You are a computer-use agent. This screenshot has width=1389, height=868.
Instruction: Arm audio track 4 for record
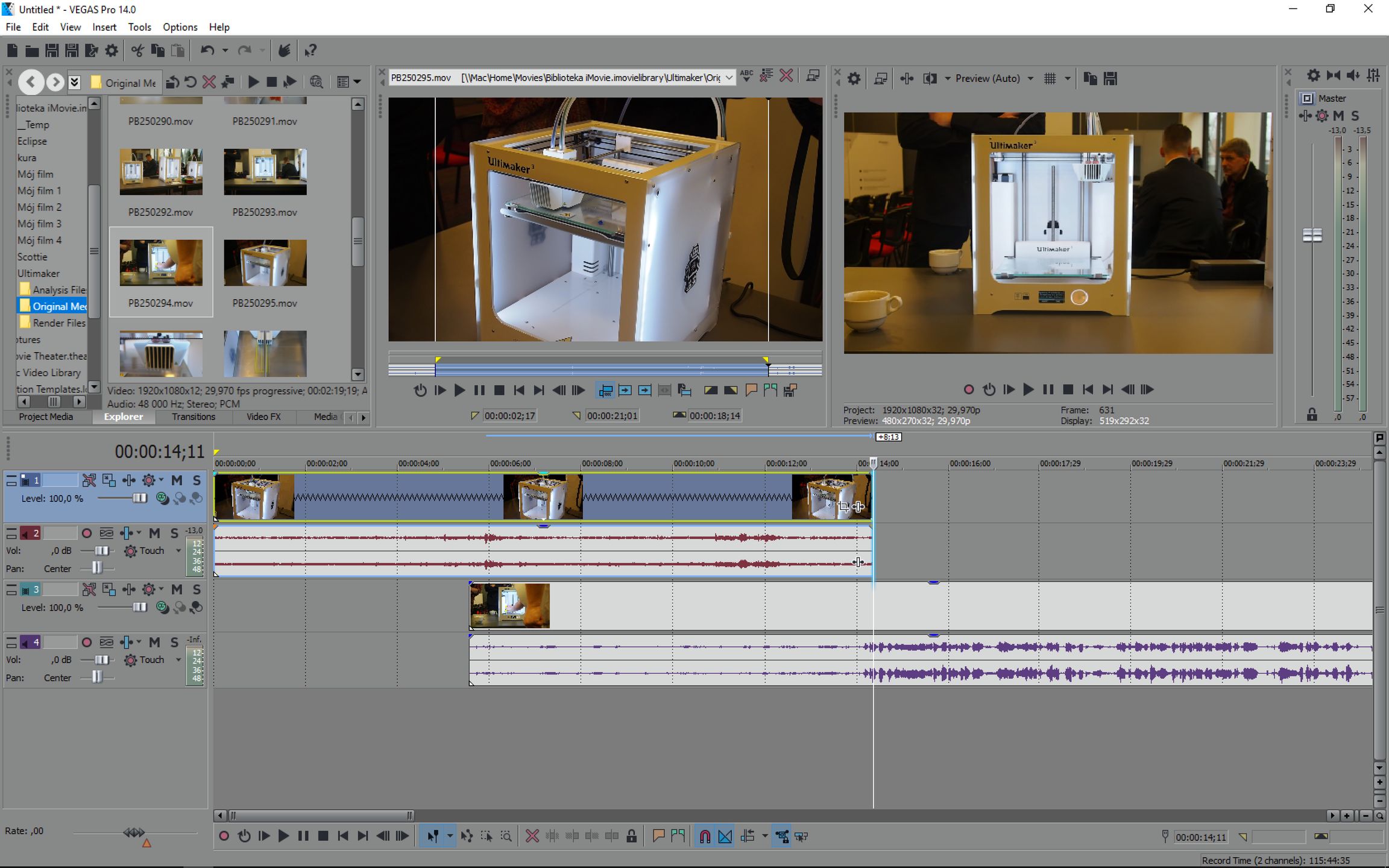pyautogui.click(x=87, y=643)
